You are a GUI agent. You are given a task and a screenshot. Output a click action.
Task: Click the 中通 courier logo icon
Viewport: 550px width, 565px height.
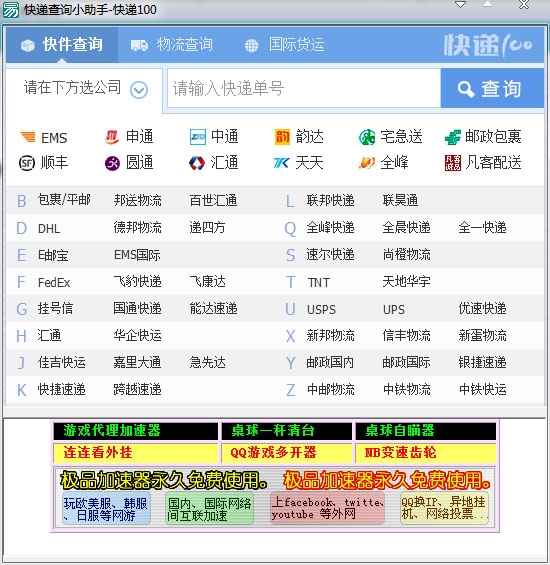coord(198,137)
